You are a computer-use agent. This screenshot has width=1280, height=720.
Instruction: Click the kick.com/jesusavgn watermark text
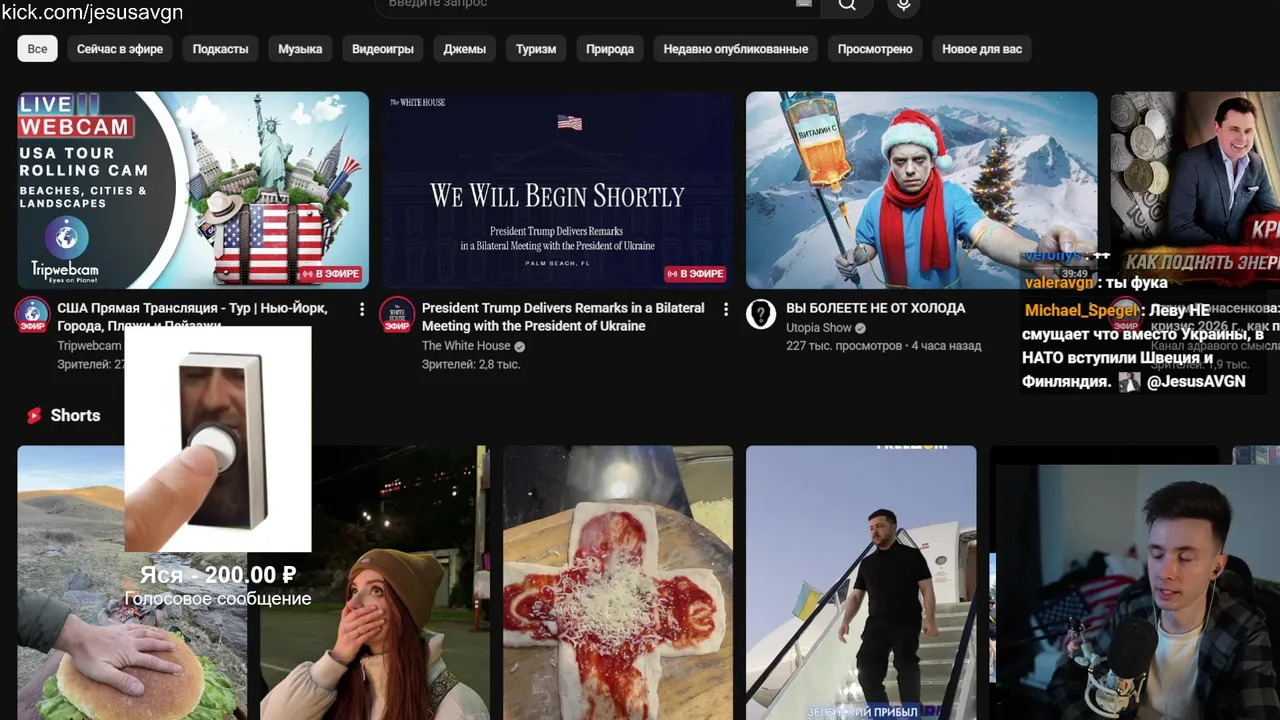point(92,12)
